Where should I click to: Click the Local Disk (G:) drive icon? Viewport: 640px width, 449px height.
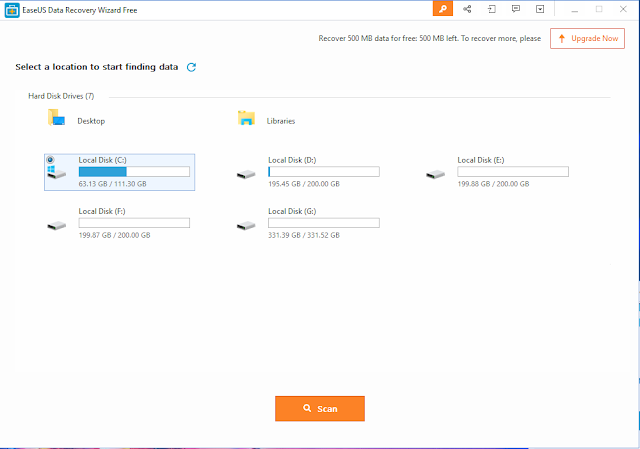(246, 226)
